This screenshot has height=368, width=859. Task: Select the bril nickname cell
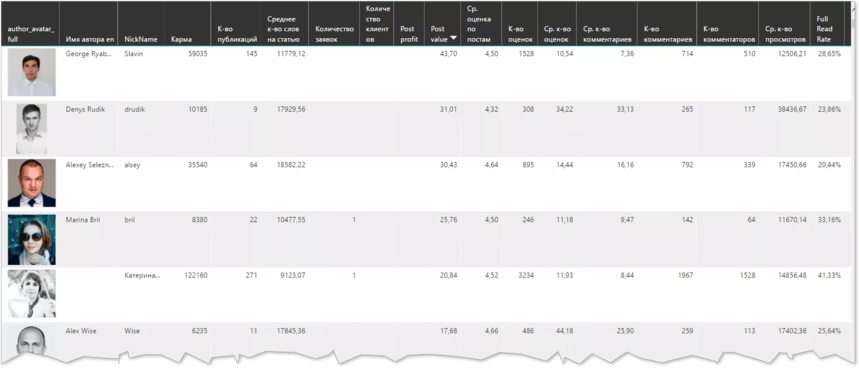129,220
